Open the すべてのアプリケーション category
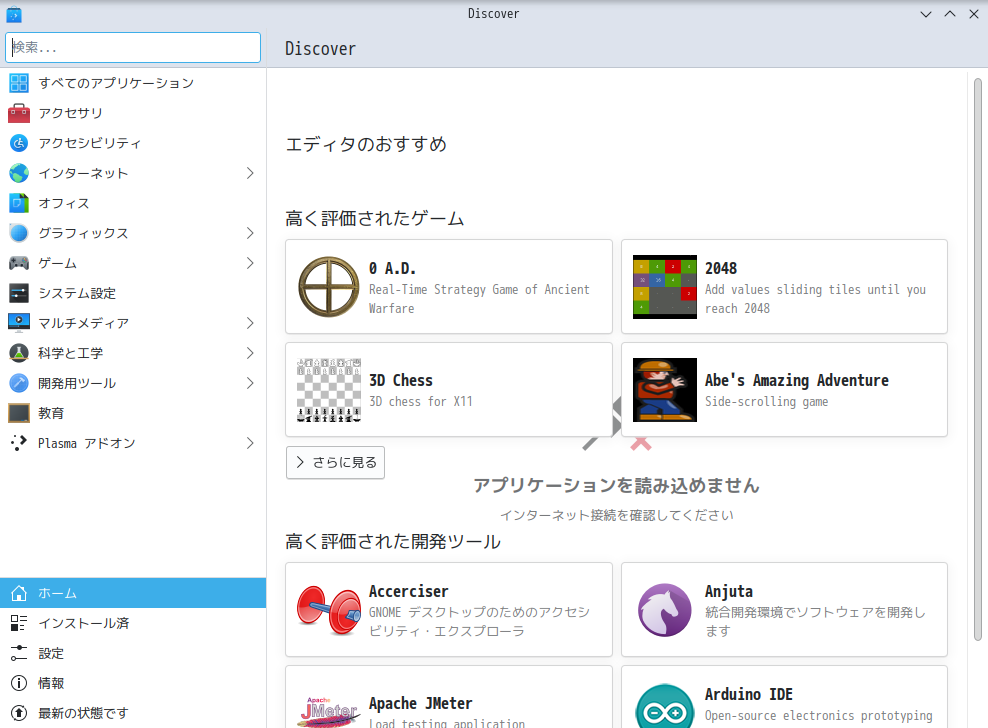The image size is (988, 728). [x=133, y=83]
